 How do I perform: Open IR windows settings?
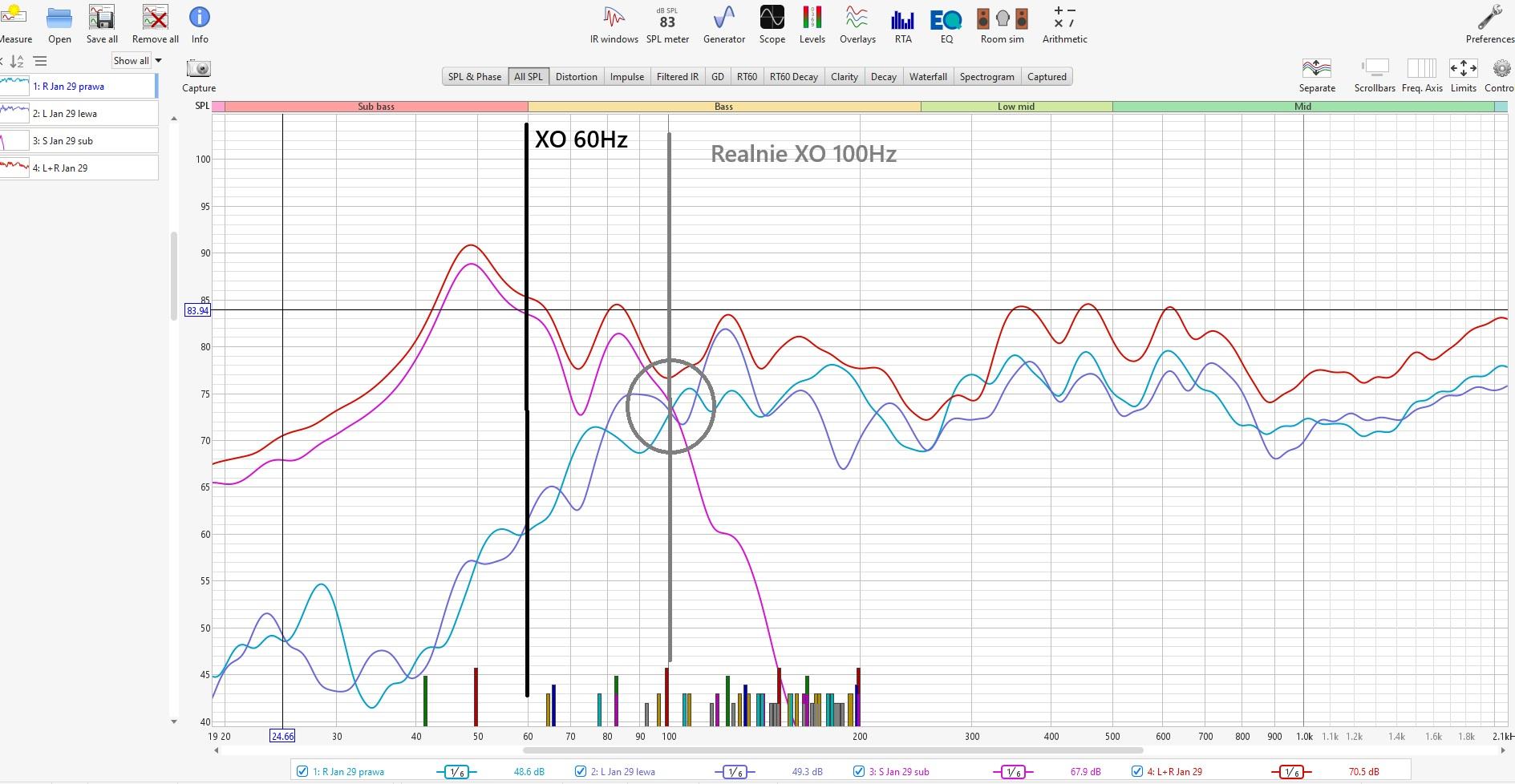tap(614, 24)
